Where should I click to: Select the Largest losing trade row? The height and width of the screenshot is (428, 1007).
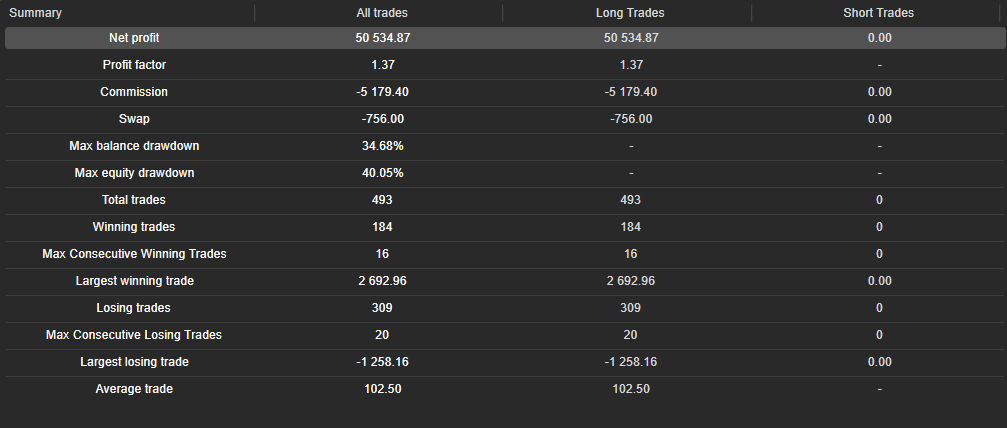pos(134,362)
